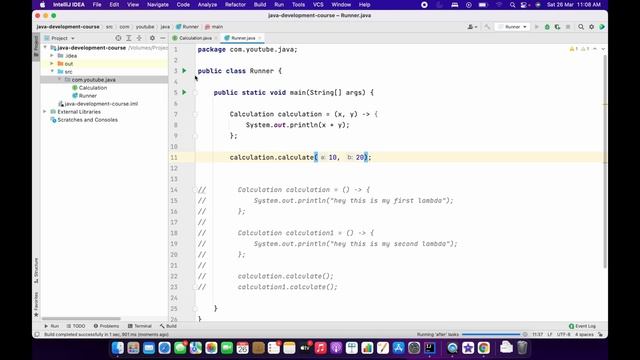Toggle code folding marker at line 14

click(x=195, y=190)
